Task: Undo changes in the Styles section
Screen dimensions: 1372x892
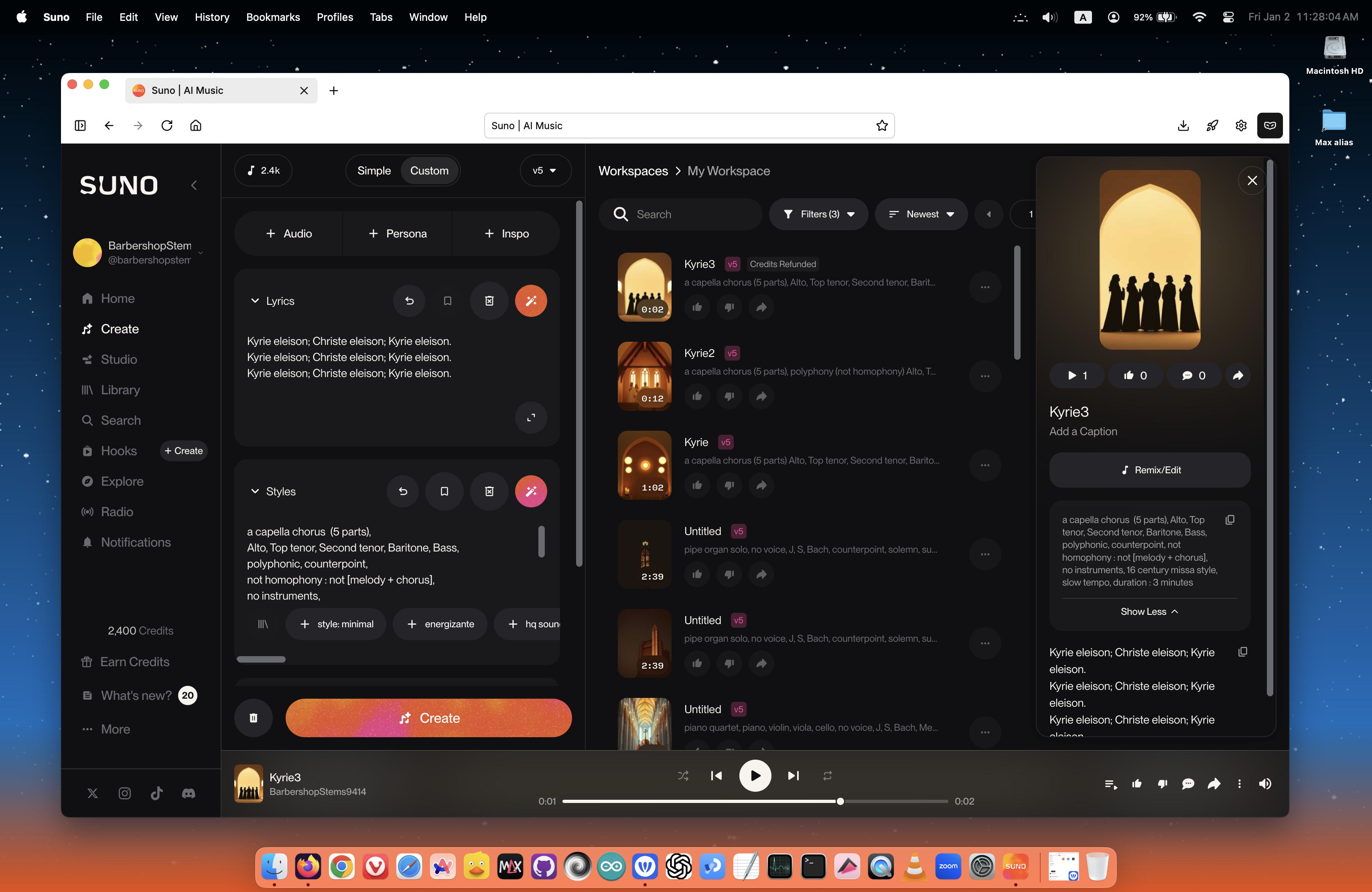Action: click(403, 491)
